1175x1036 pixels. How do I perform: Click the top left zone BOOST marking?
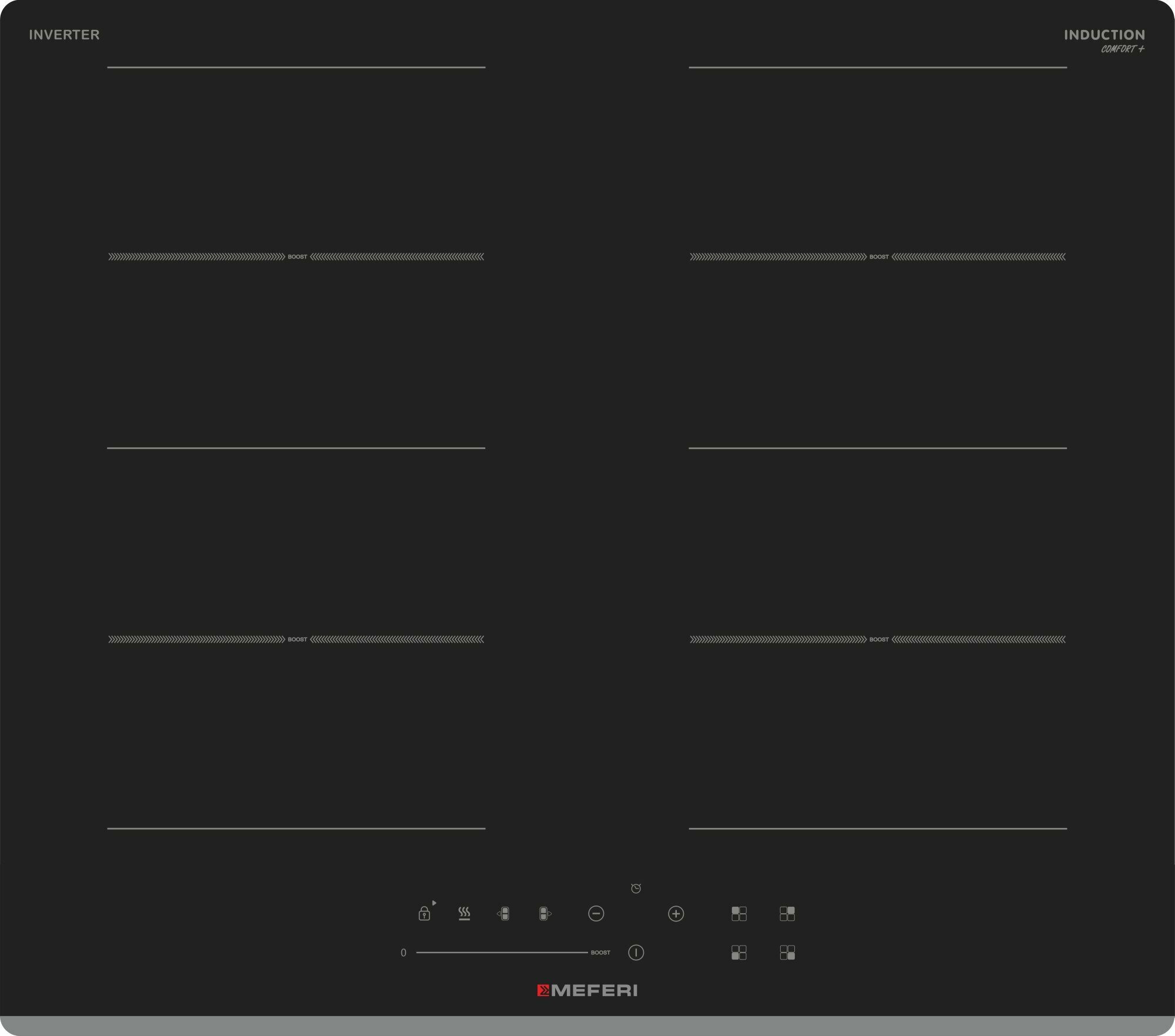point(297,257)
